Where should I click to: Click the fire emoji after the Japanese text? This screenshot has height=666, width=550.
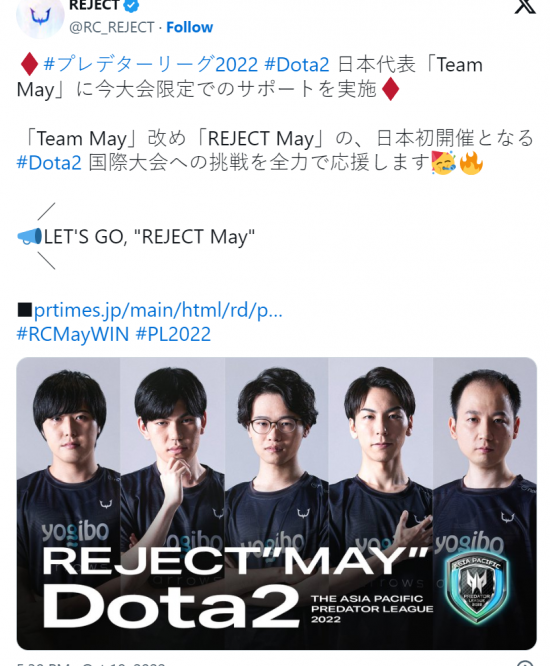point(471,163)
